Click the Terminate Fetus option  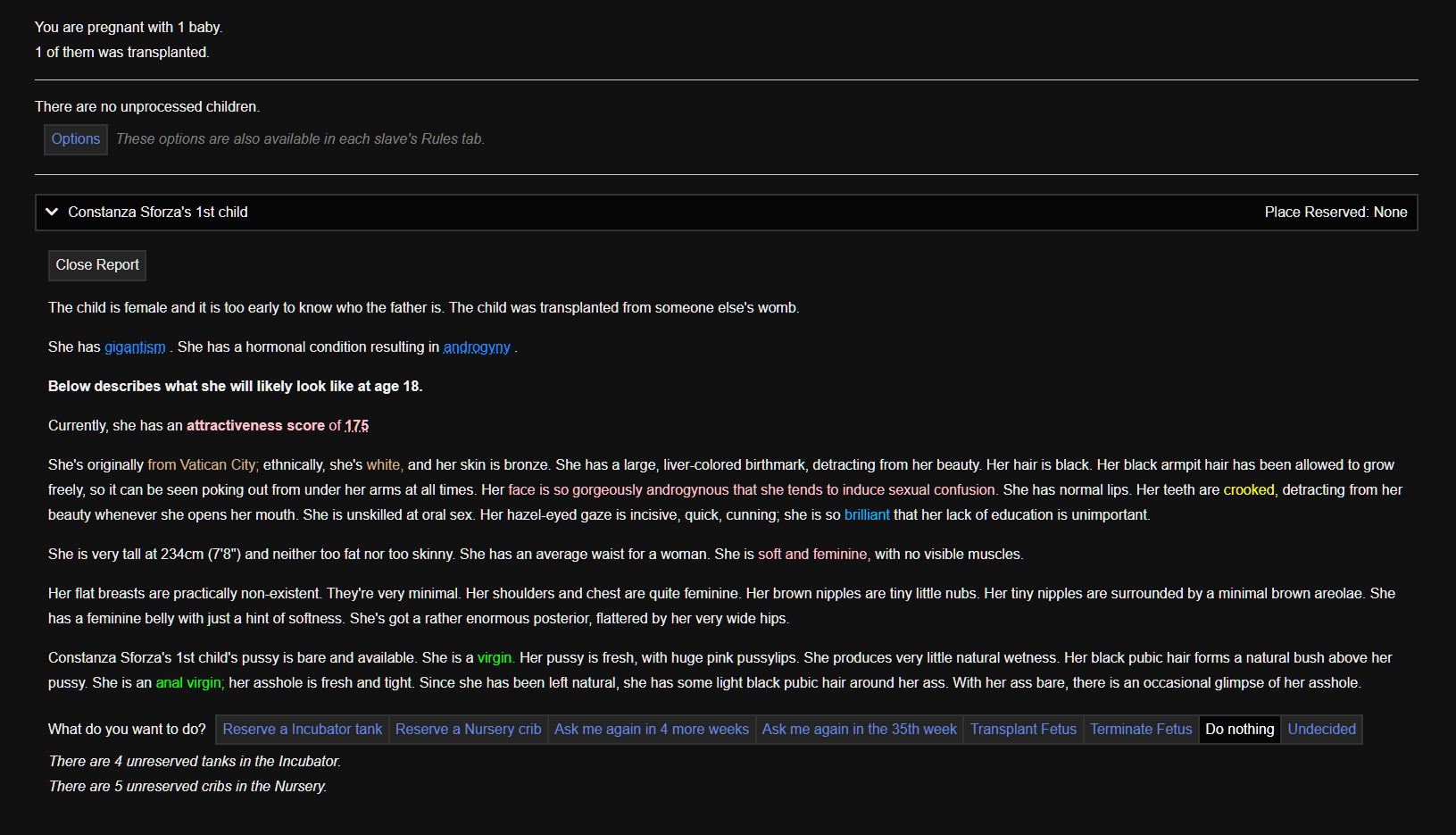[1141, 730]
